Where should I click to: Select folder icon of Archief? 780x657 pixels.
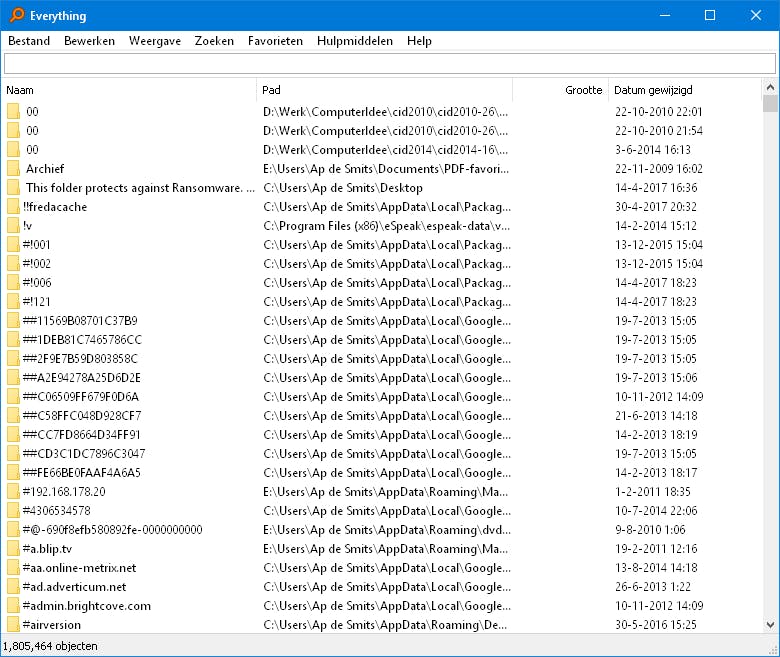(x=13, y=169)
